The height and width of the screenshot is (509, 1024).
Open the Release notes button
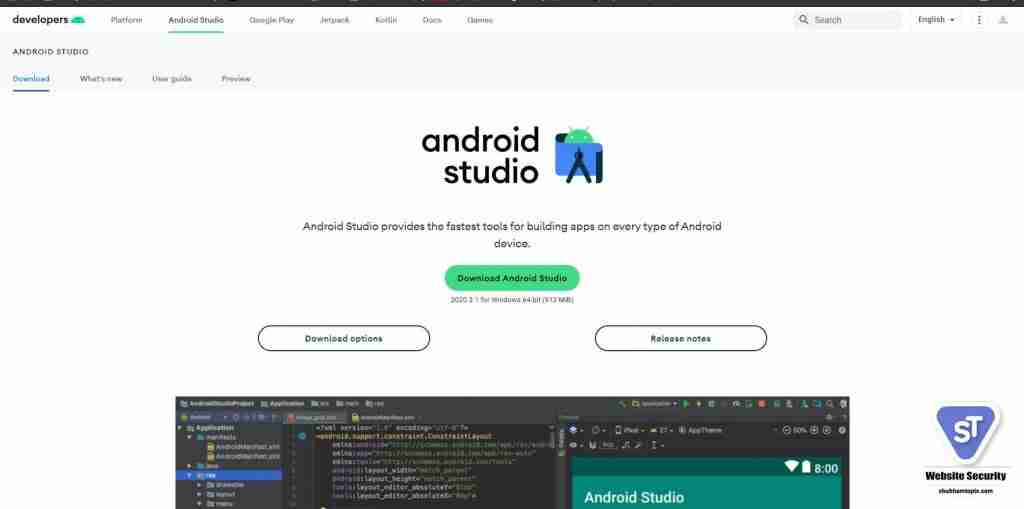(x=680, y=338)
